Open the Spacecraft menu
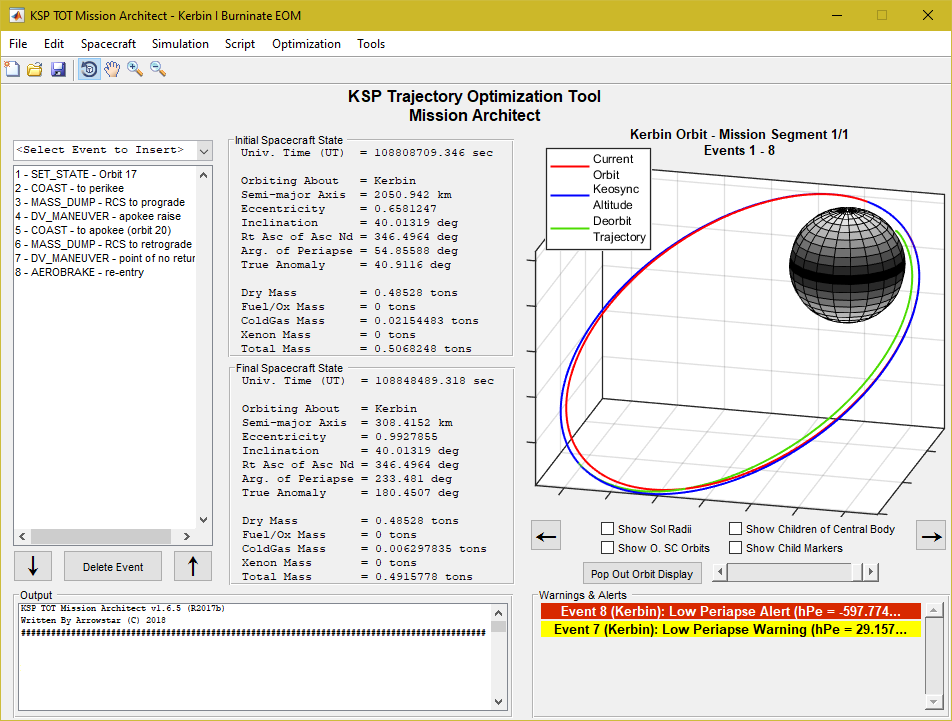The height and width of the screenshot is (721, 952). 108,44
